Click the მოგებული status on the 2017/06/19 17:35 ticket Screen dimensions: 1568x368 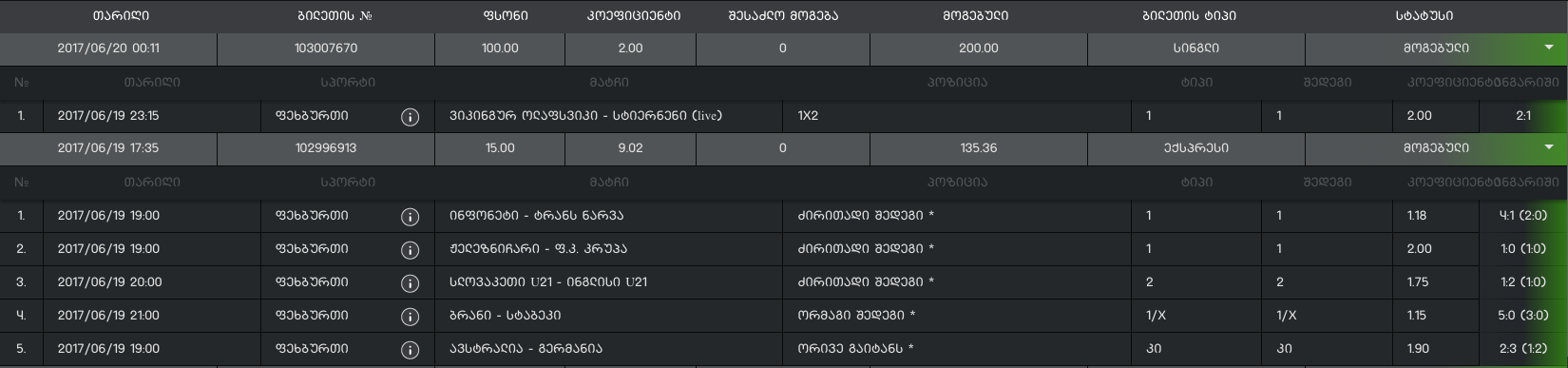[1436, 148]
